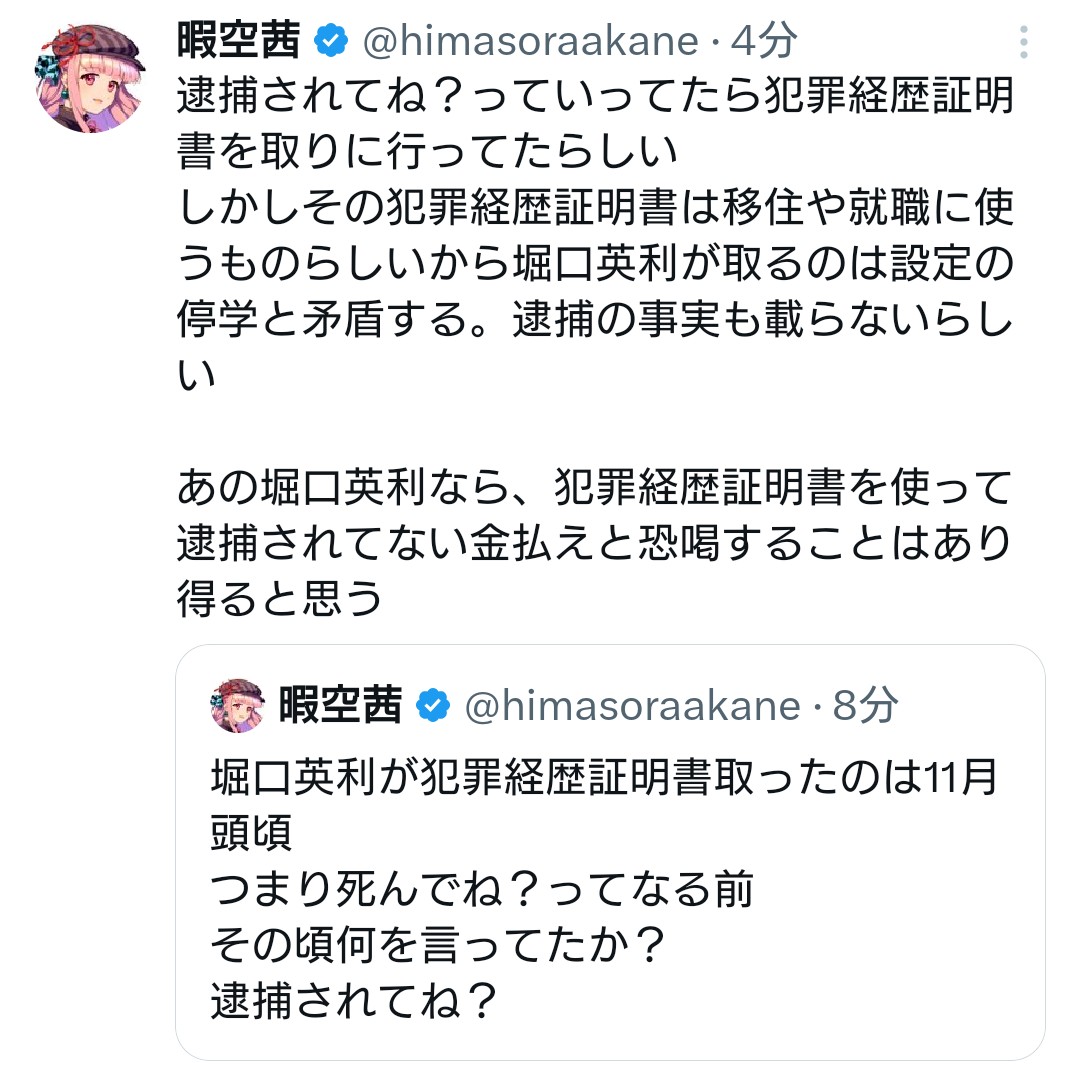Open the quoted tweet line mentioning 11月
Image resolution: width=1080 pixels, height=1071 pixels.
(604, 778)
